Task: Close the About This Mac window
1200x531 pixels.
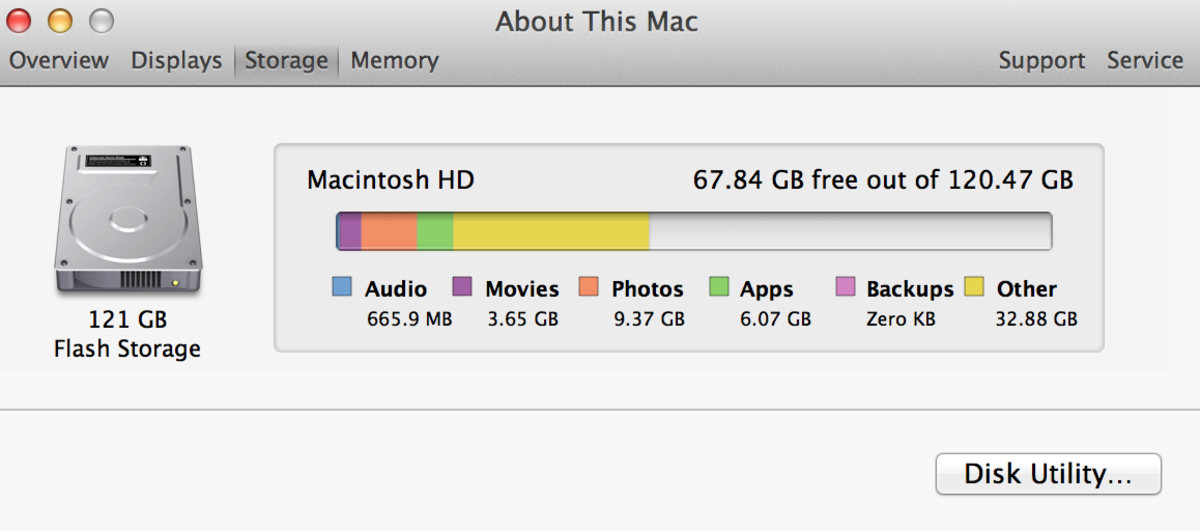Action: point(19,20)
